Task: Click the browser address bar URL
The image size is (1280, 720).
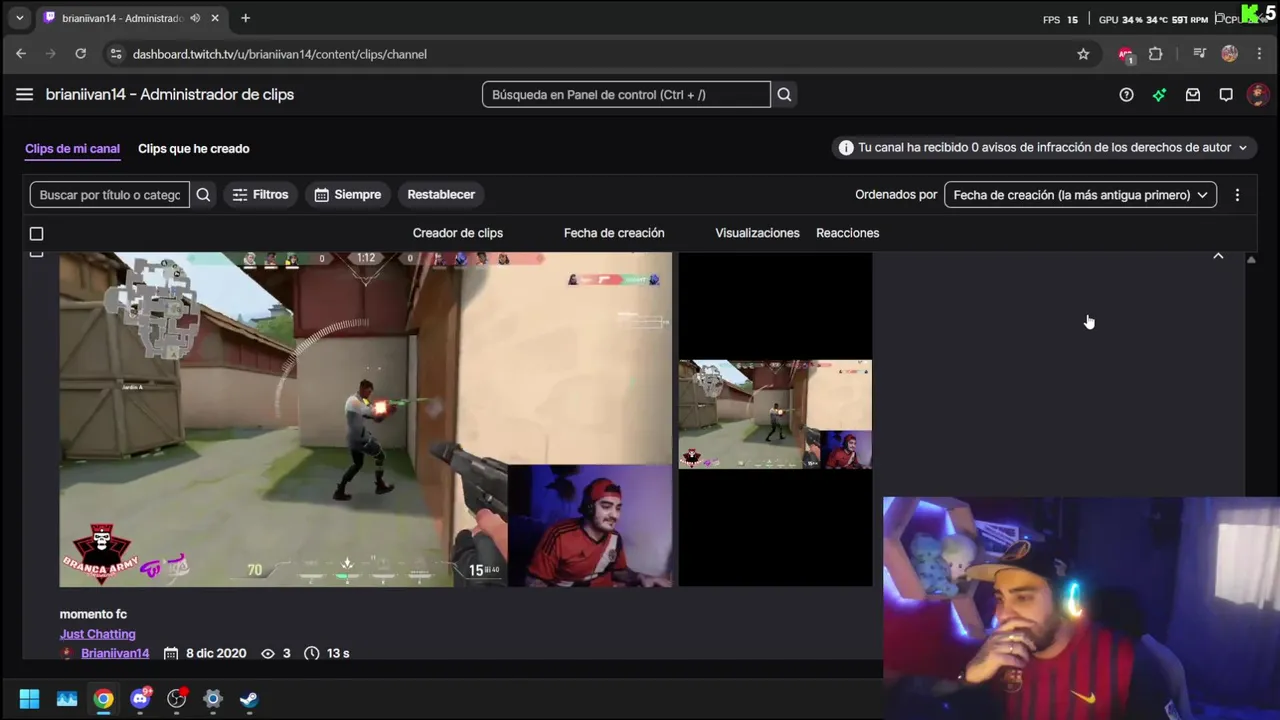Action: [x=279, y=54]
